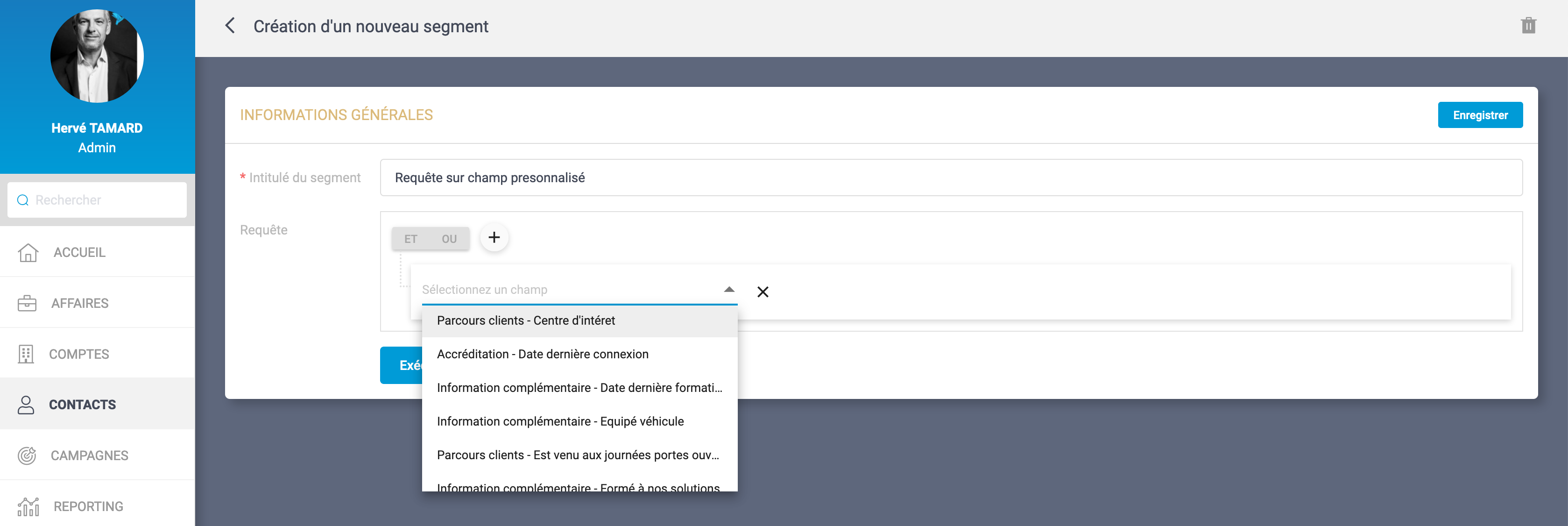This screenshot has width=1568, height=526.
Task: Click the Comptes building icon
Action: (26, 354)
